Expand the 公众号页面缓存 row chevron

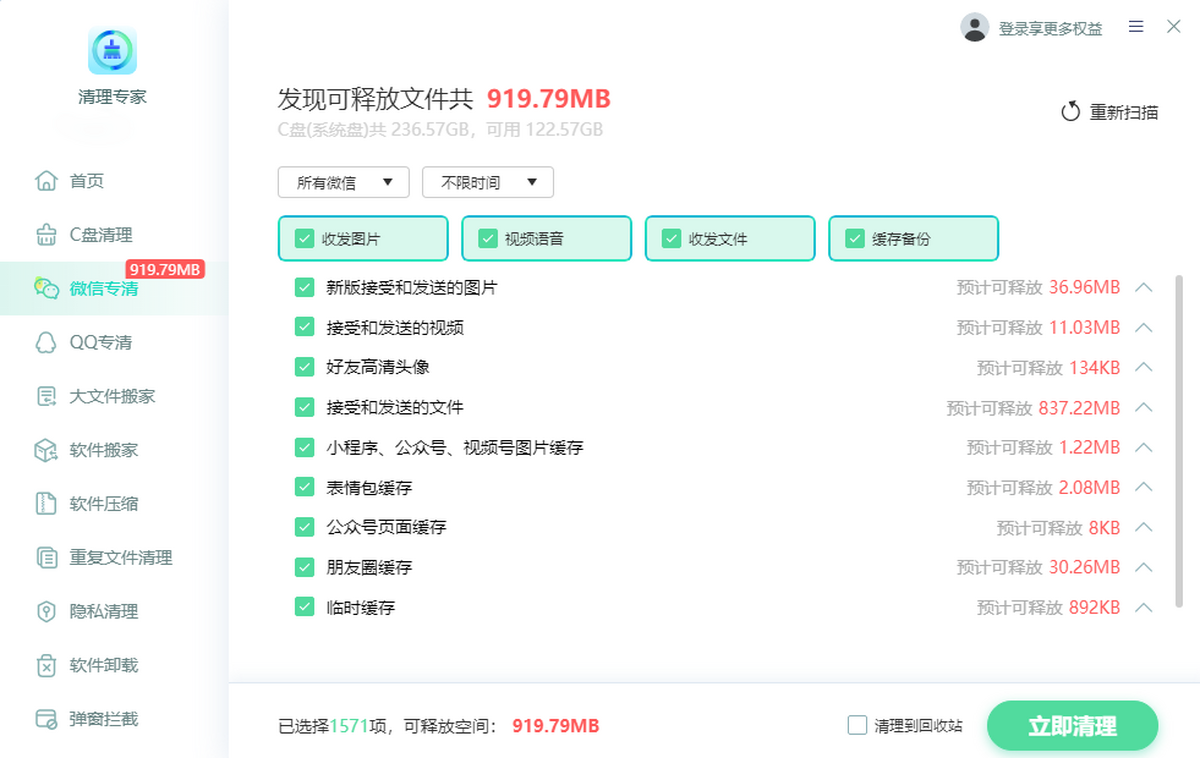pyautogui.click(x=1145, y=527)
